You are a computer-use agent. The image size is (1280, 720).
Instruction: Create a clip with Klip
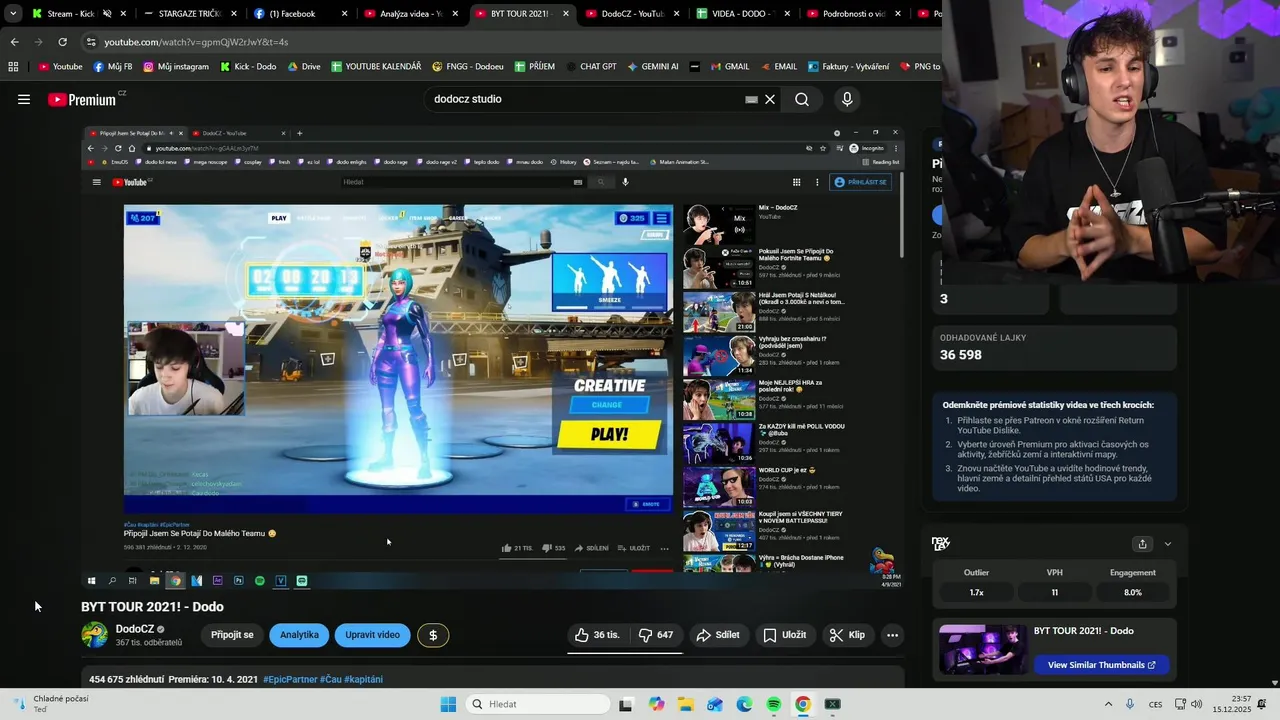click(847, 635)
